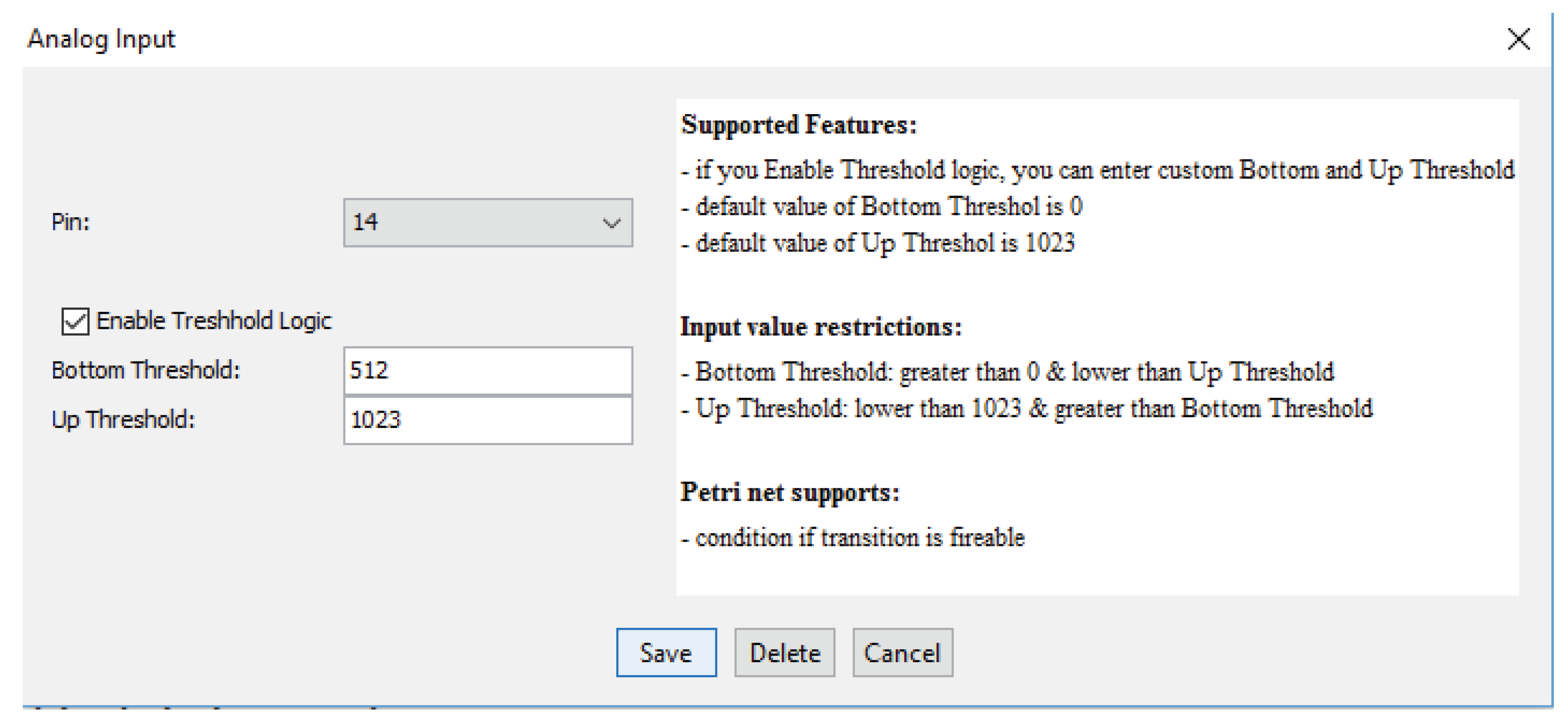The height and width of the screenshot is (722, 1568).
Task: Click the Up Threshold: label
Action: [123, 420]
